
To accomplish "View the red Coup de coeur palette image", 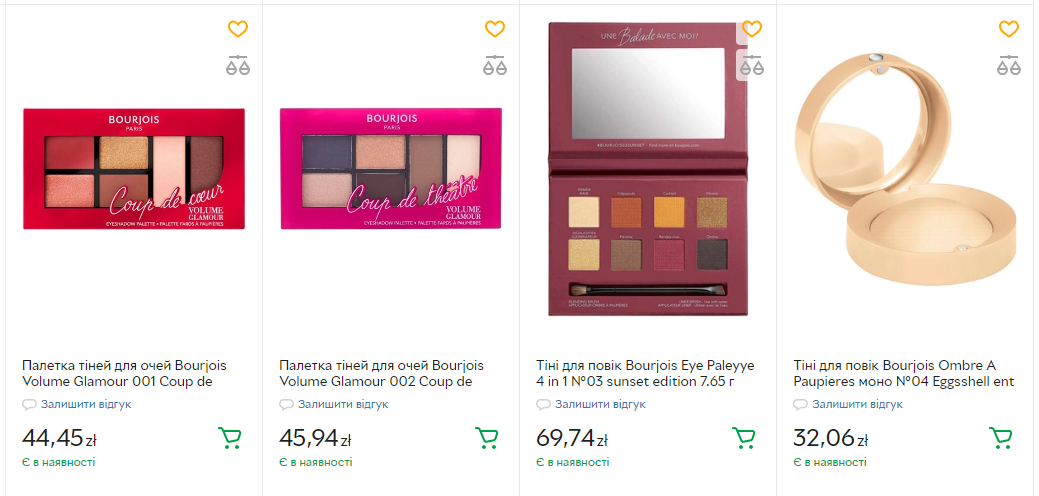I will pos(134,168).
